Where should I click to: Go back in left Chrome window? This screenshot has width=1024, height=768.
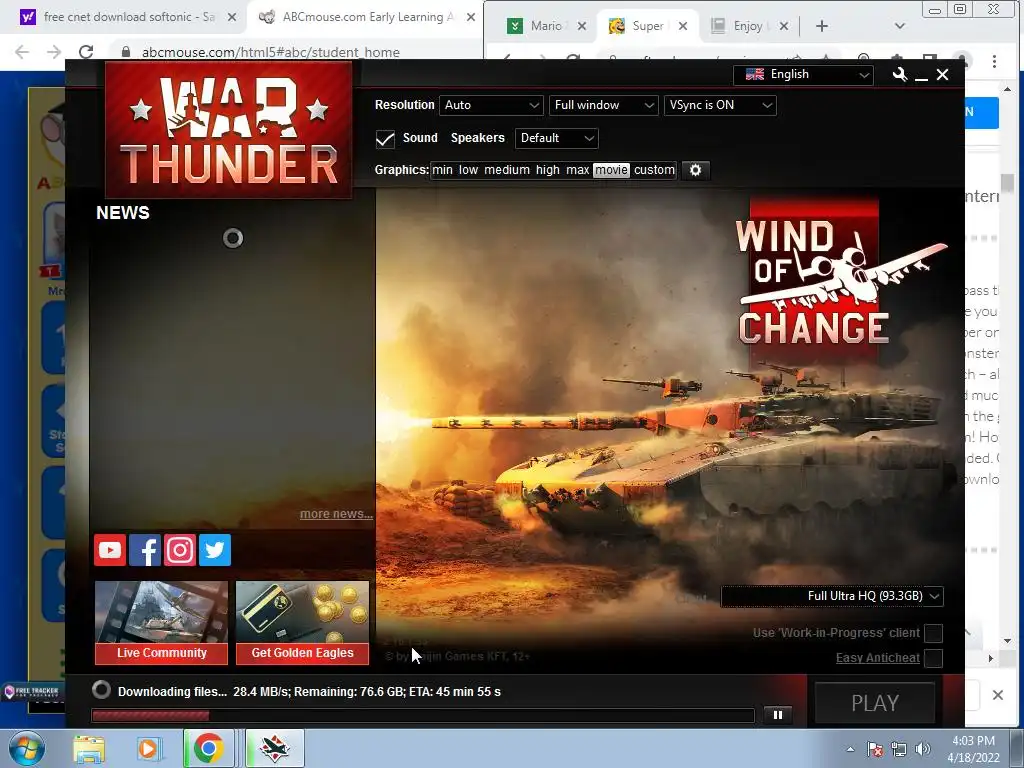pos(22,52)
